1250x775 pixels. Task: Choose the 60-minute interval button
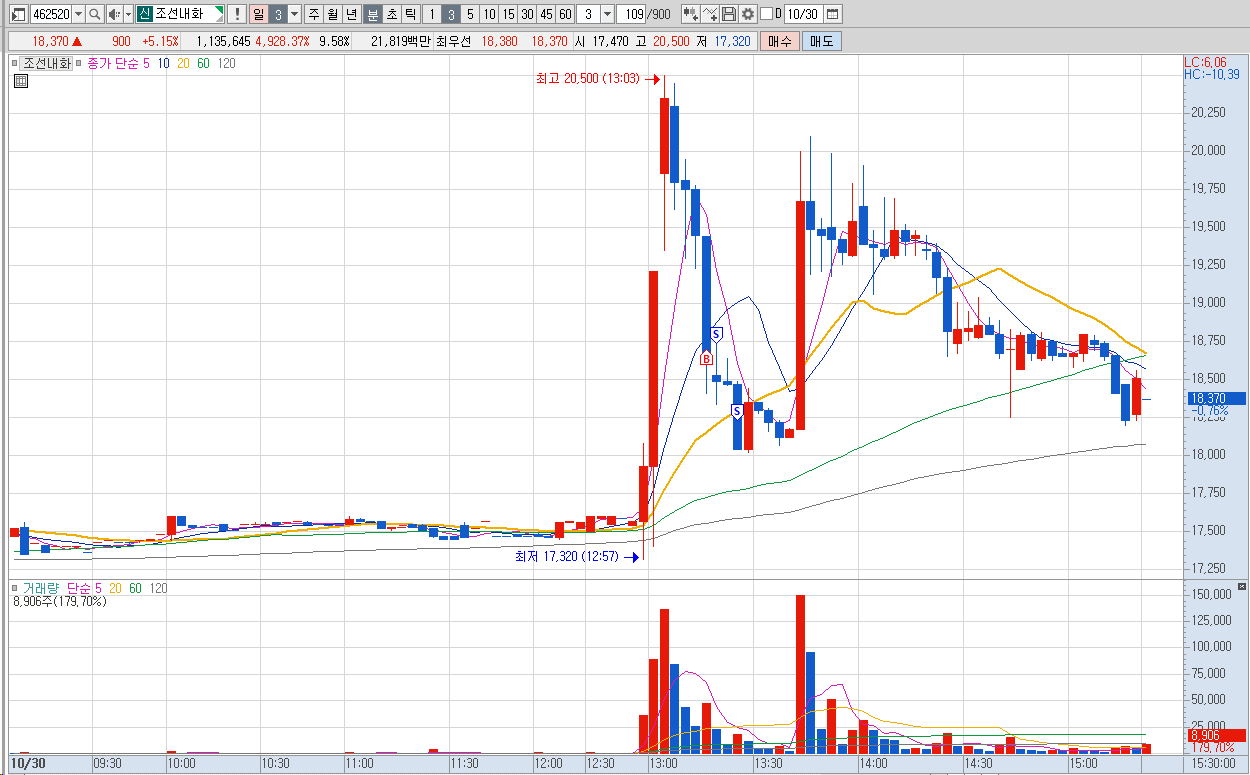565,14
